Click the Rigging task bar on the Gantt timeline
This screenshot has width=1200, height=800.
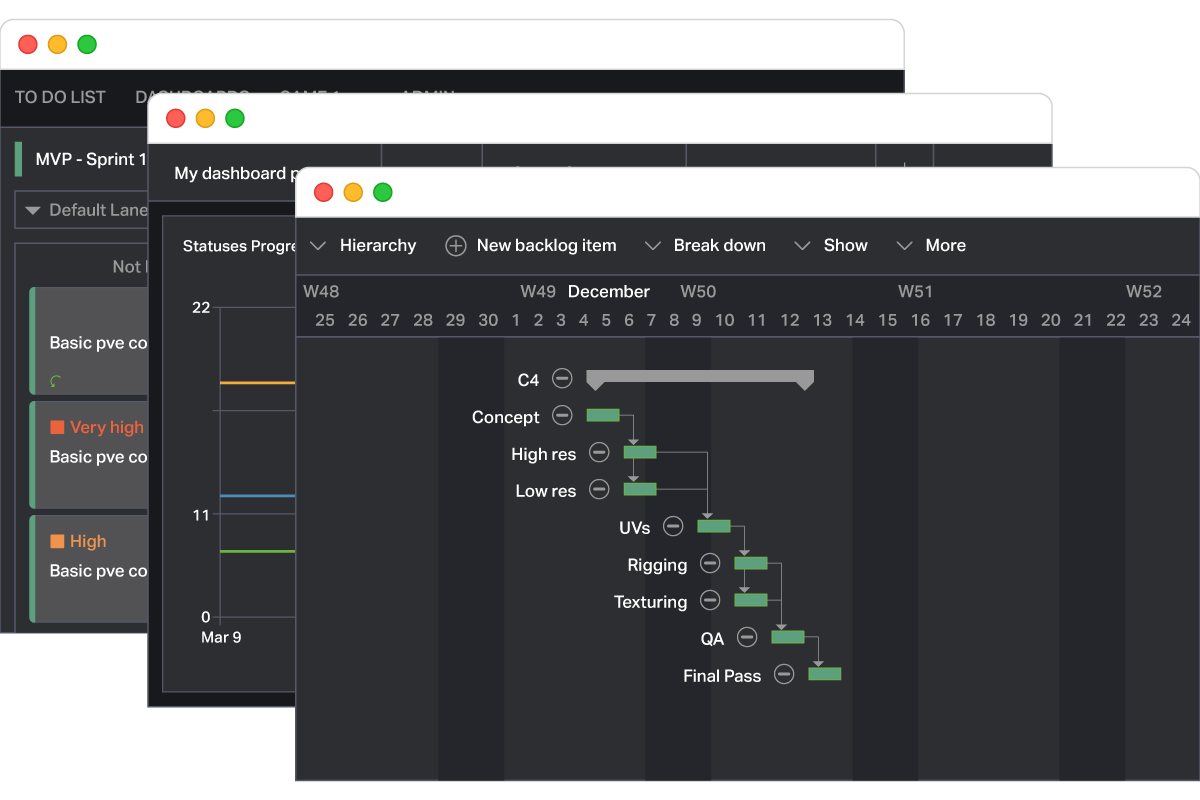pos(751,563)
